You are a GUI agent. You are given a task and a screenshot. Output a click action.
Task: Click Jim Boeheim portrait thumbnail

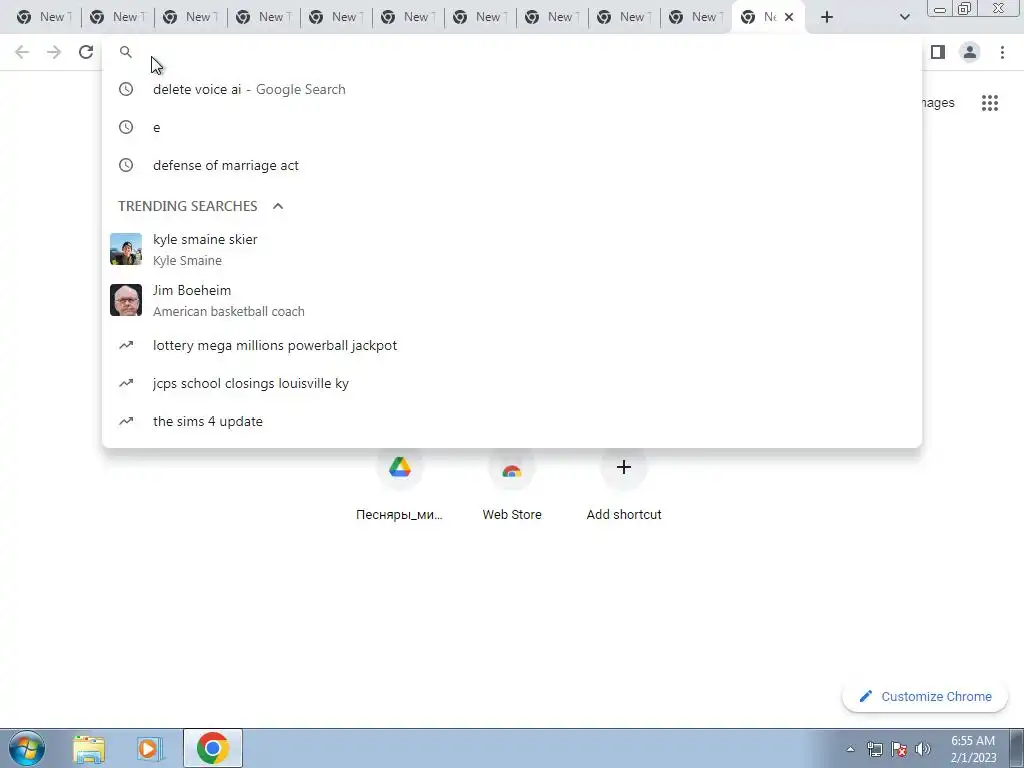(126, 300)
